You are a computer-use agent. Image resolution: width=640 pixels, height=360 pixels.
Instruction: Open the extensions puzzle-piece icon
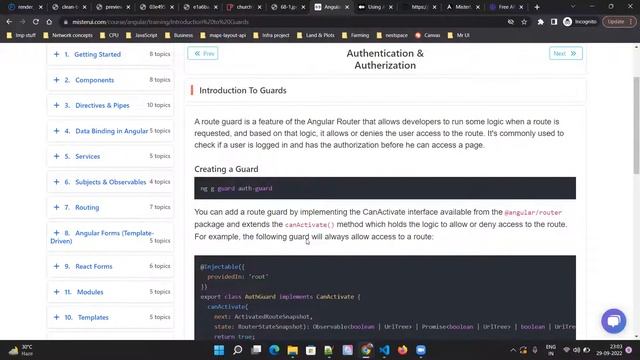coord(540,22)
